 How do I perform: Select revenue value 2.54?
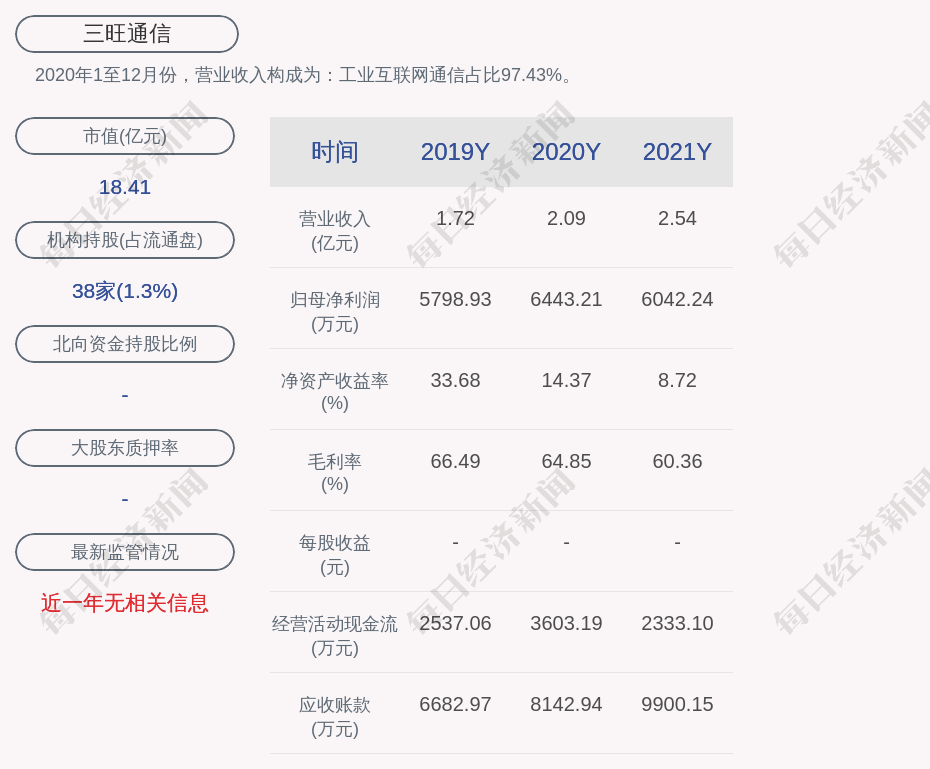coord(677,218)
